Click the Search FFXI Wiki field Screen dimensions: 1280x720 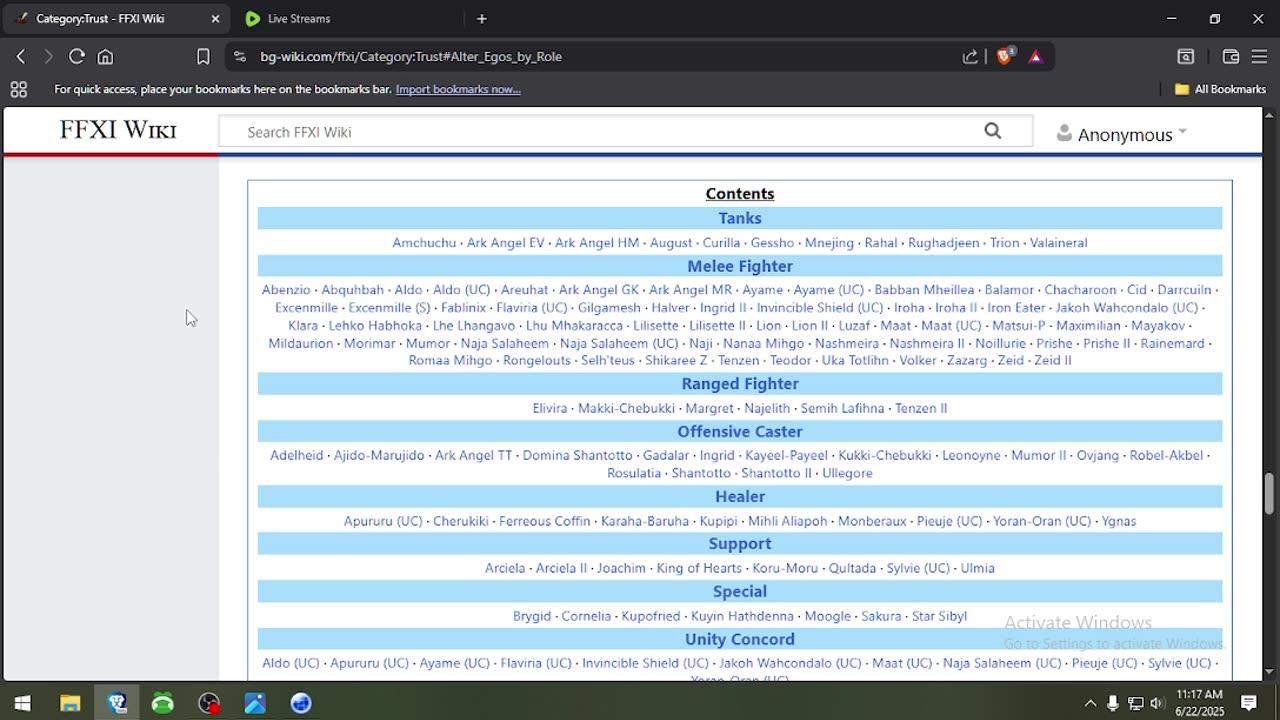click(x=600, y=132)
